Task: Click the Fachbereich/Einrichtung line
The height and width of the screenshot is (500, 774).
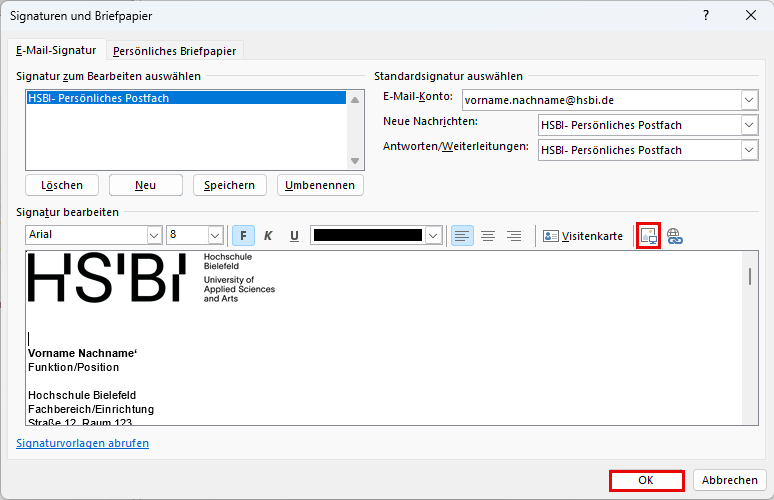Action: pos(91,409)
